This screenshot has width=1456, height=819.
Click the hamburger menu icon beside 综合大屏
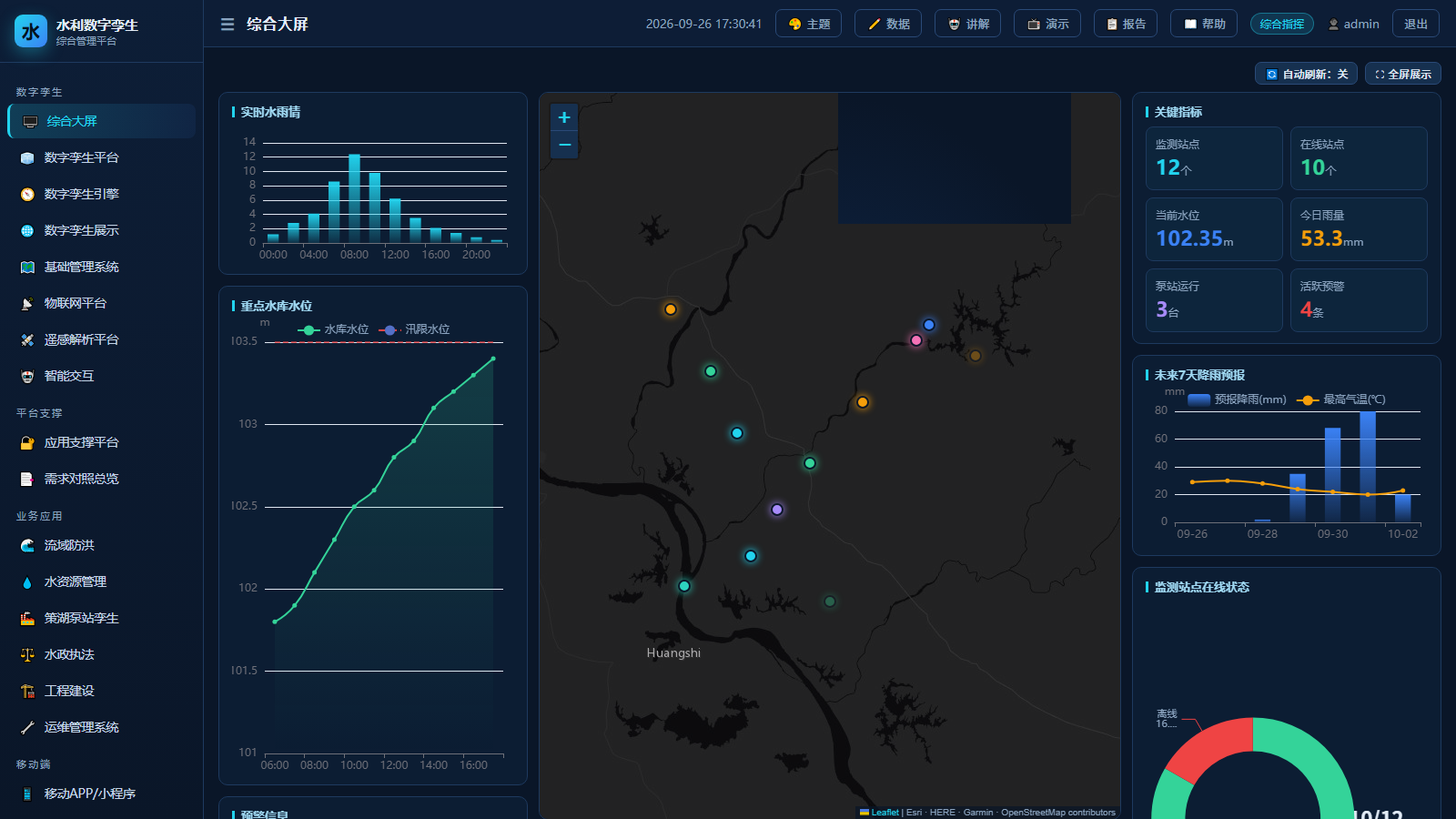point(227,25)
